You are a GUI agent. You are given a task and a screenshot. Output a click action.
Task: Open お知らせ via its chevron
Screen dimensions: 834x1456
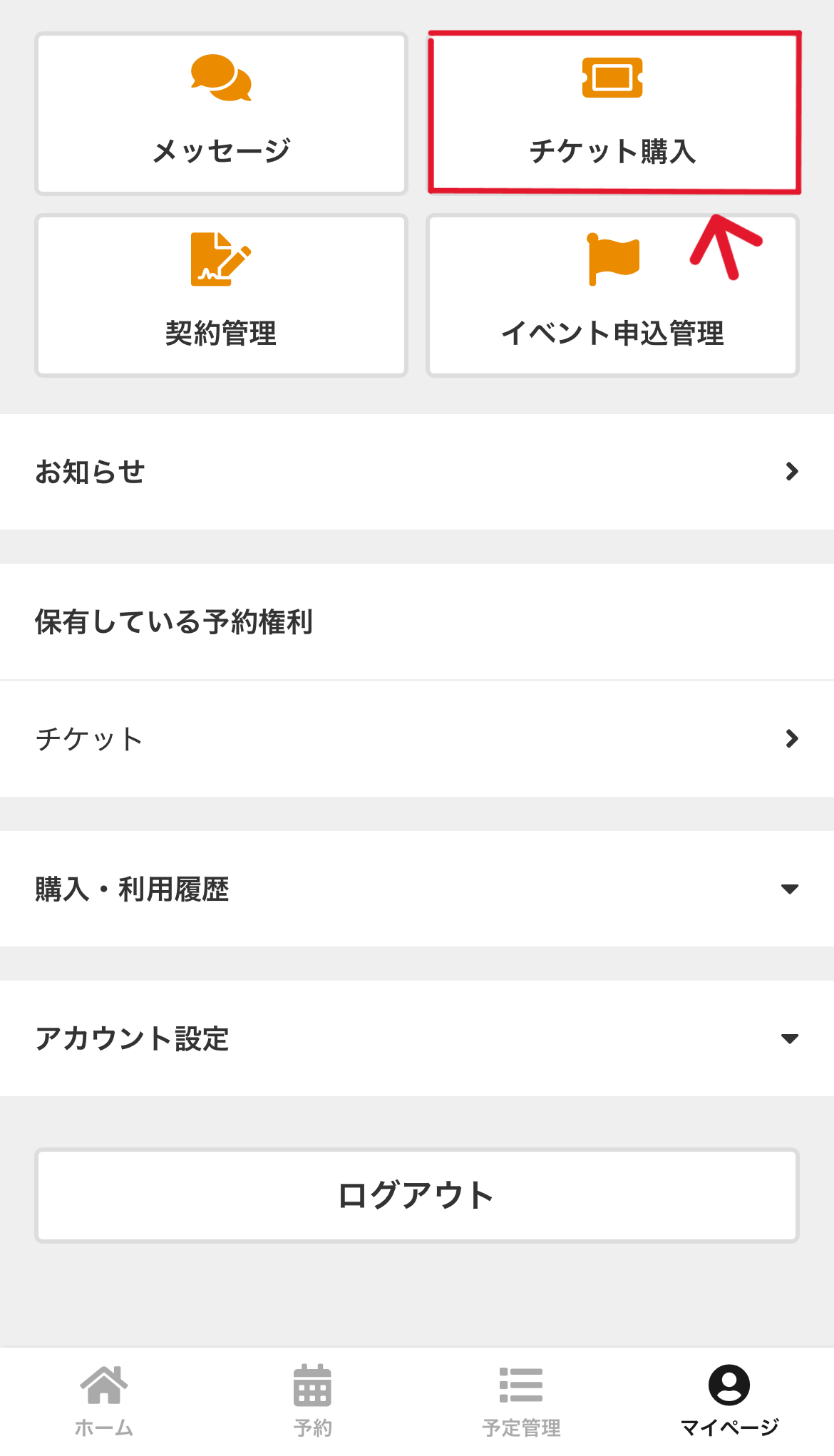tap(791, 471)
